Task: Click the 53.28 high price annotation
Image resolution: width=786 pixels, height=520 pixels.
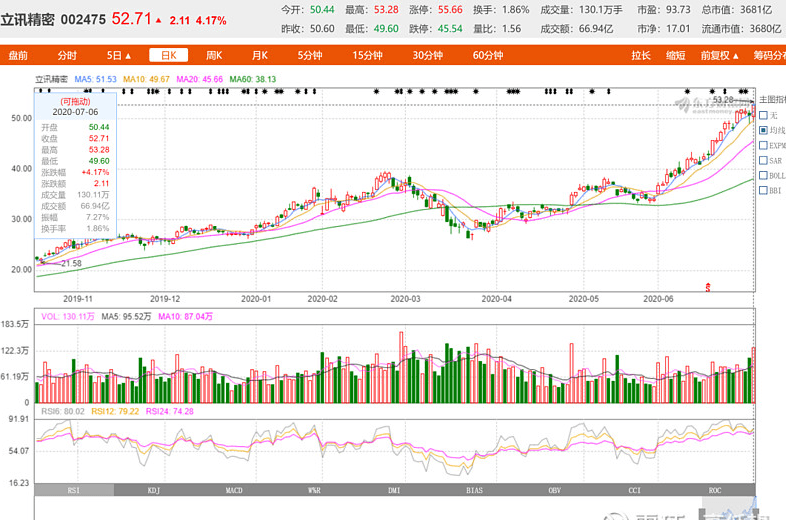Action: 723,100
